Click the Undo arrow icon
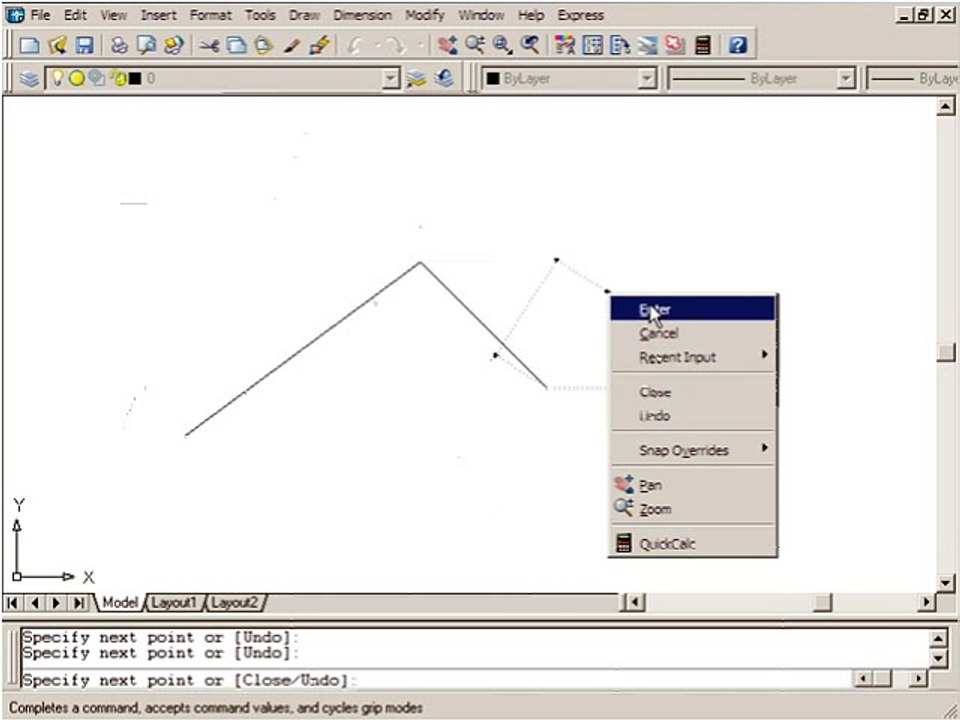The height and width of the screenshot is (720, 960). [355, 45]
